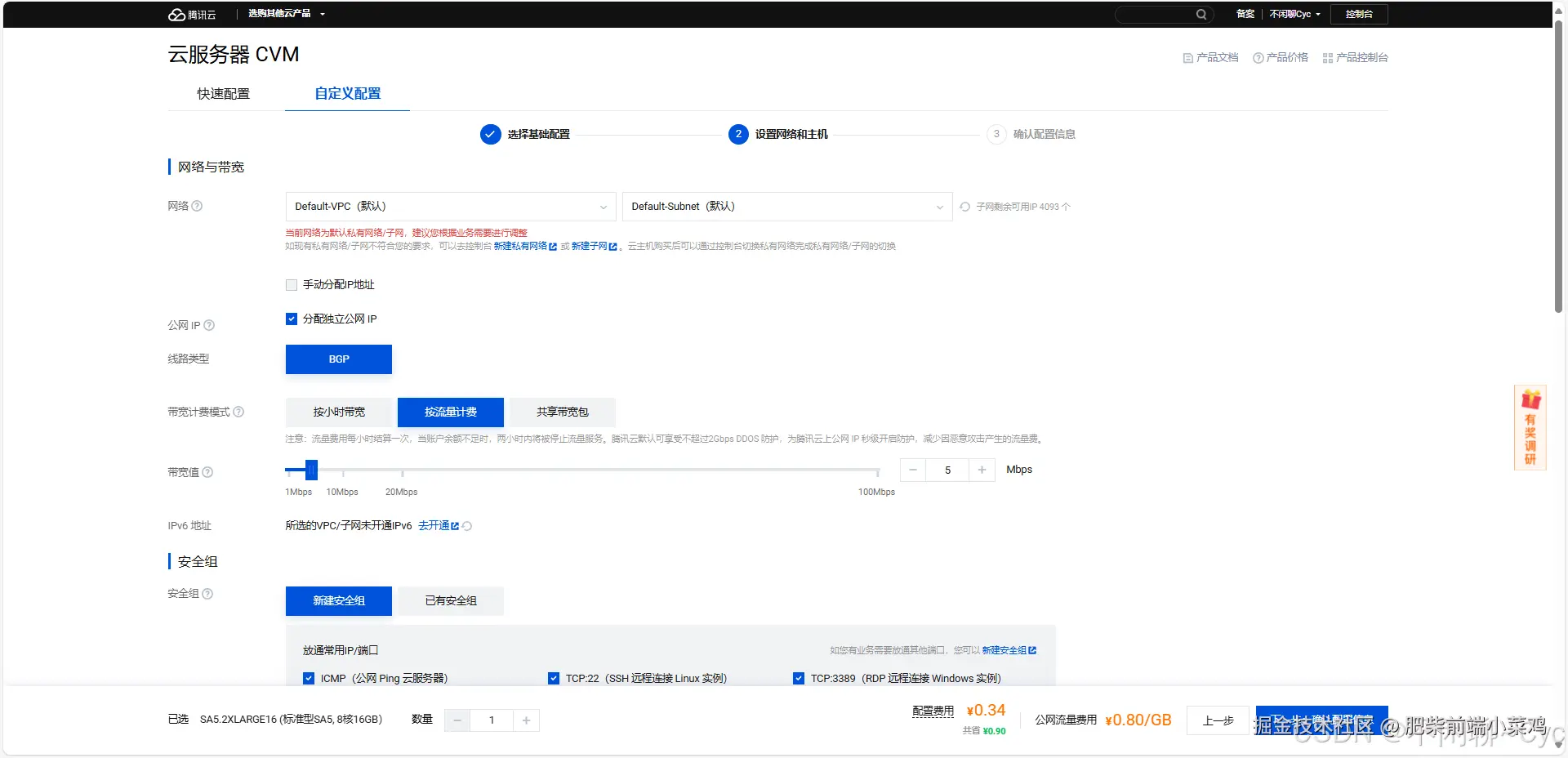Open the 新建子网 link

pos(594,247)
